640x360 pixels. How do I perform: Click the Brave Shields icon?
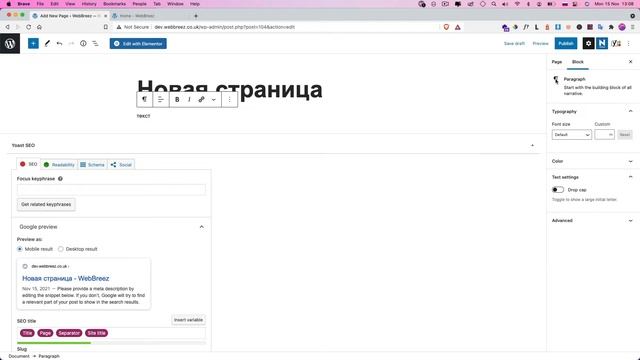tap(446, 27)
